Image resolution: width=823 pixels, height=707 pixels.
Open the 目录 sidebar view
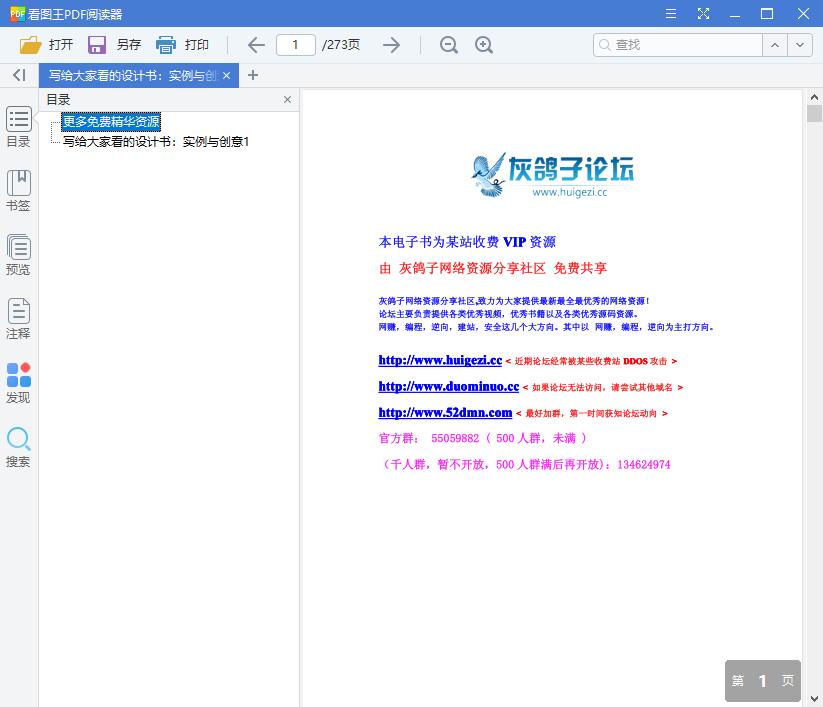click(x=18, y=126)
